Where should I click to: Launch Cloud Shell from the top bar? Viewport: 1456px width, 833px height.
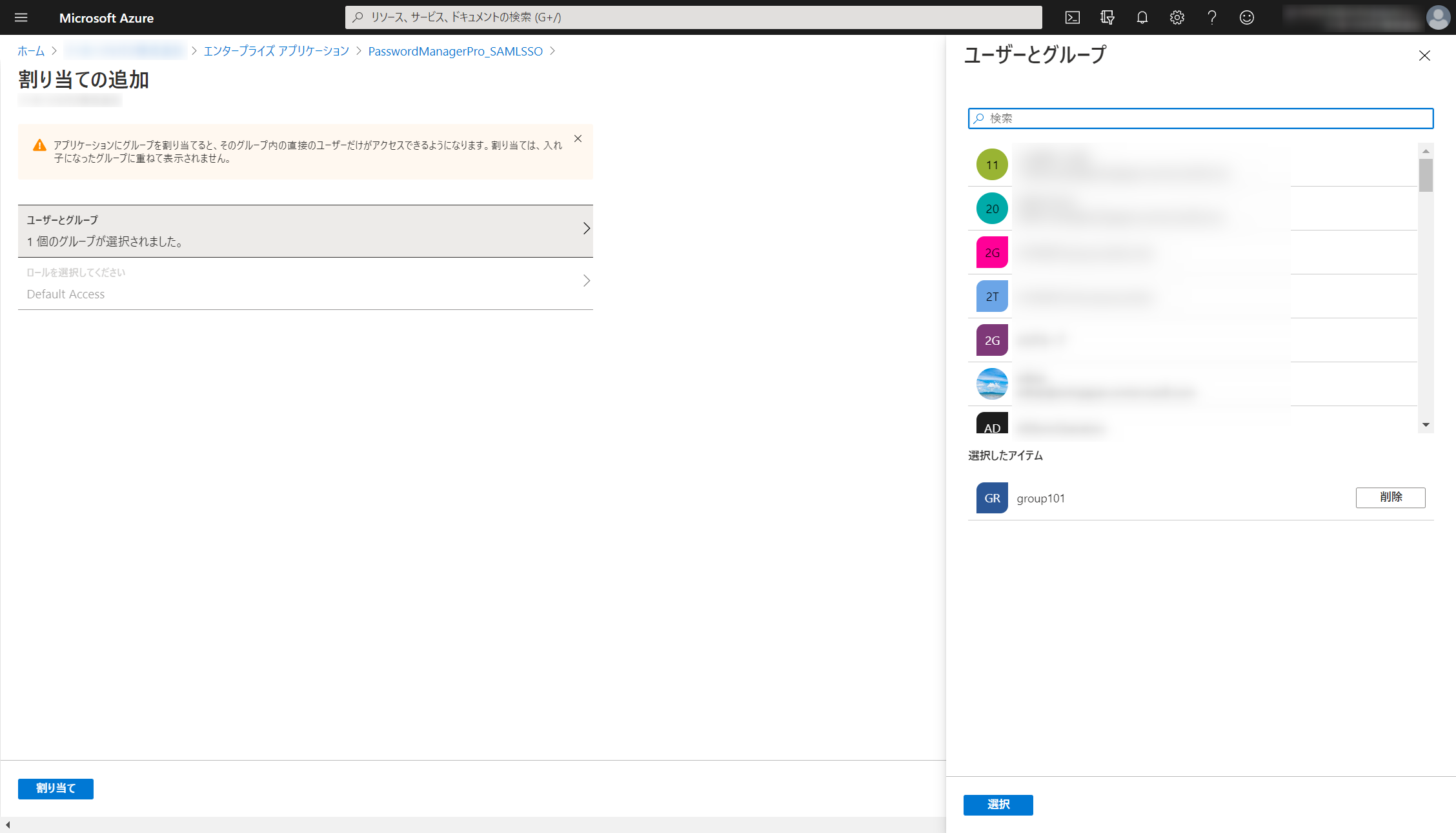tap(1072, 17)
